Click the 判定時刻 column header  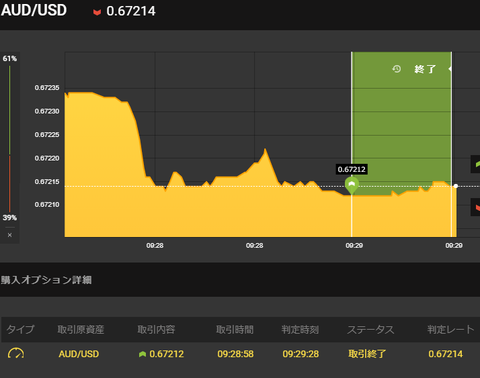point(300,330)
